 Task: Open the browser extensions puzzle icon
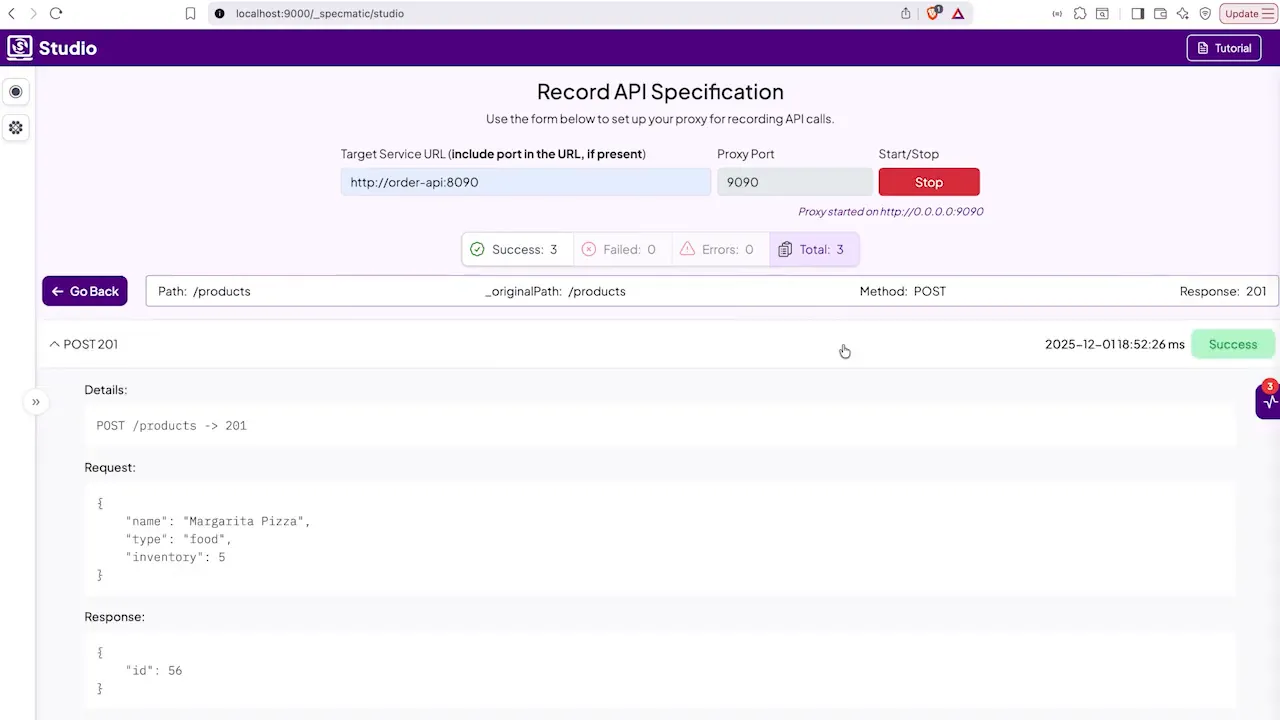point(1080,13)
